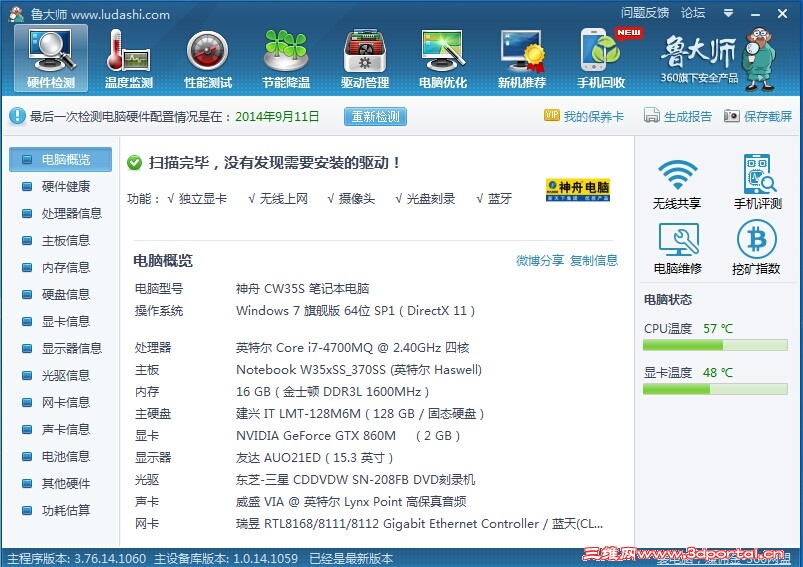Open 驱动管理 driver management

(x=365, y=58)
